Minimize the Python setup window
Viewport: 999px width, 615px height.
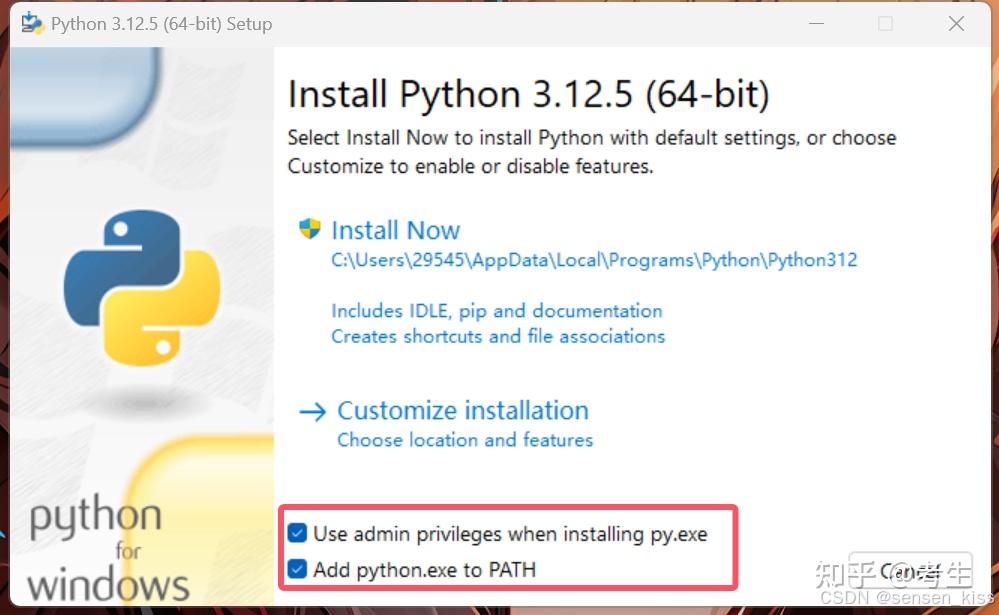816,23
